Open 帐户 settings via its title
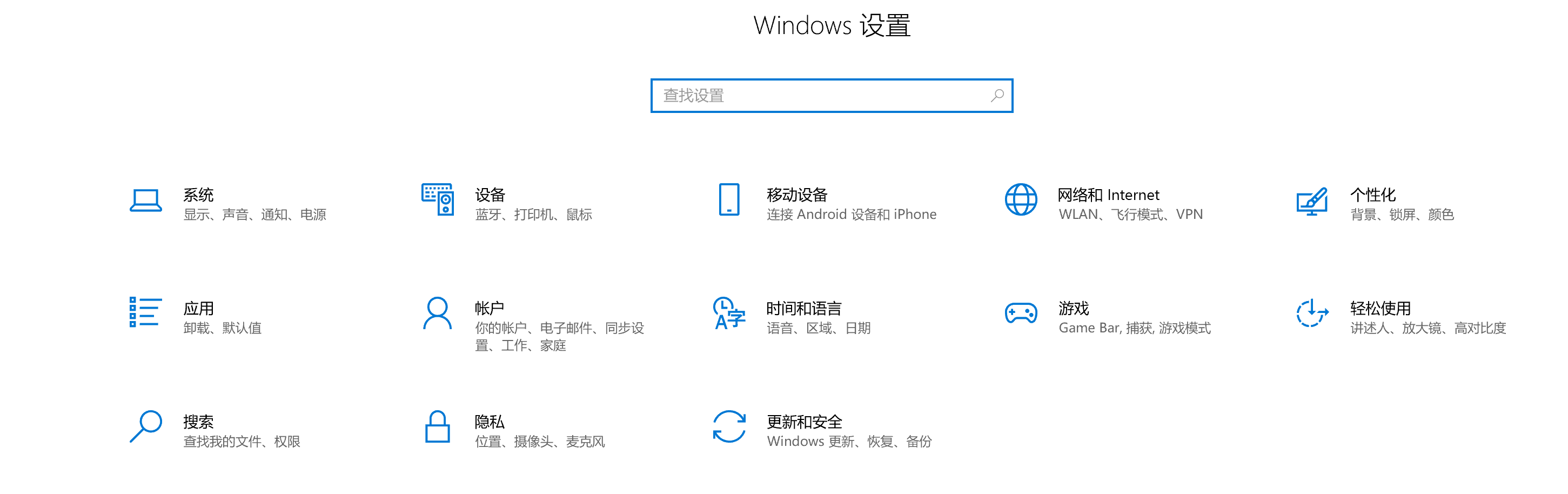Viewport: 1568px width, 494px height. (x=490, y=308)
